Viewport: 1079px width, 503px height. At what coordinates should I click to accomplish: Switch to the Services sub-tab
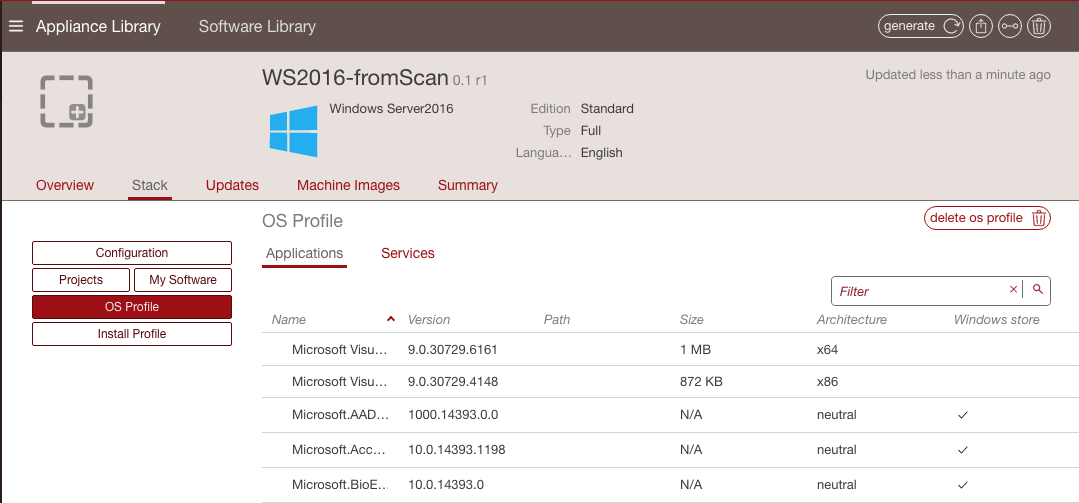point(408,253)
